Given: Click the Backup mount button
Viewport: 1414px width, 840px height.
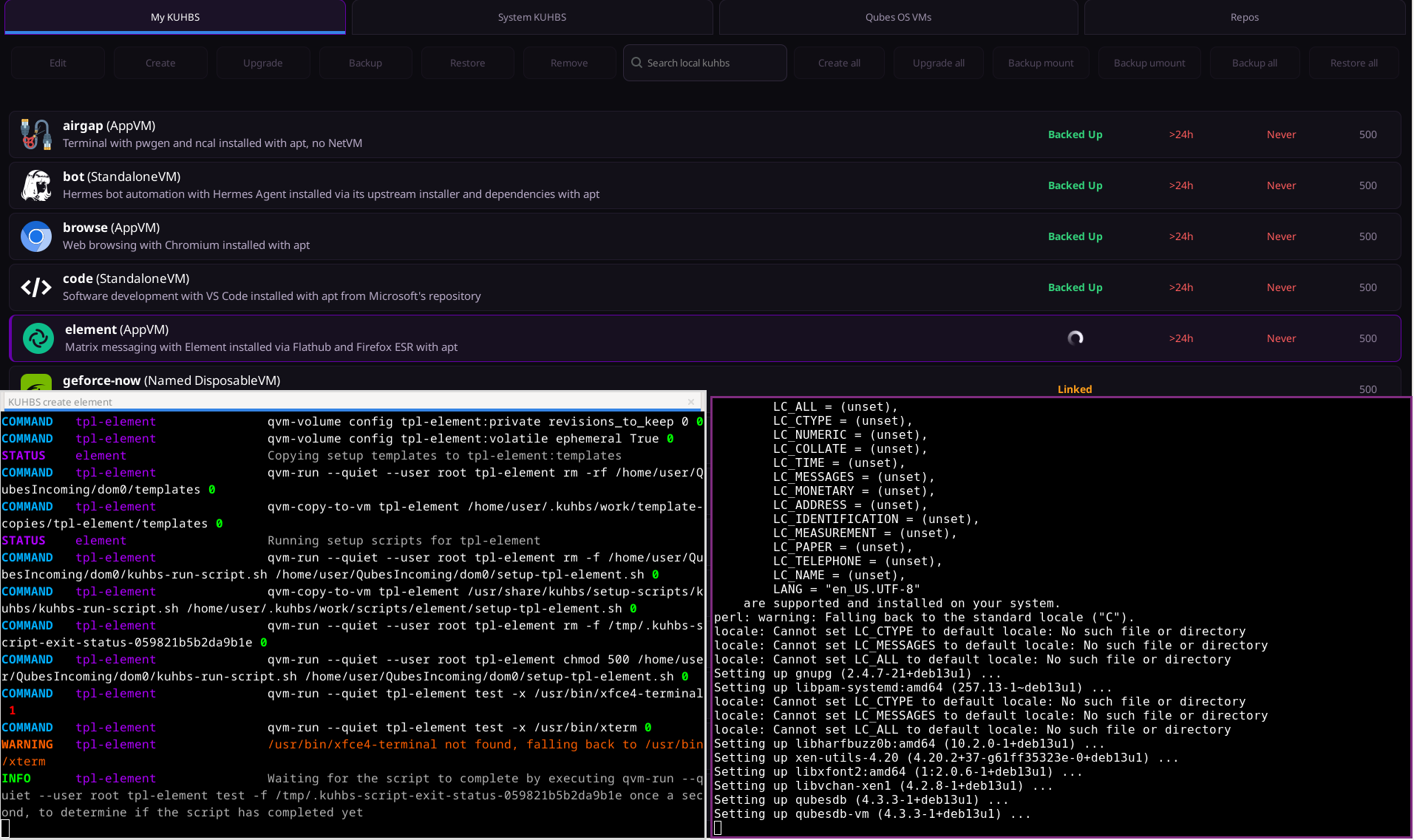Looking at the screenshot, I should click(1041, 63).
